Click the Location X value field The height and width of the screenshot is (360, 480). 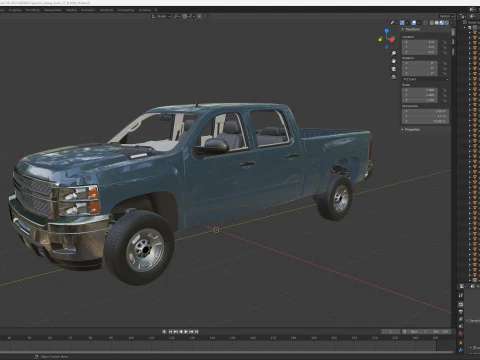pos(420,42)
